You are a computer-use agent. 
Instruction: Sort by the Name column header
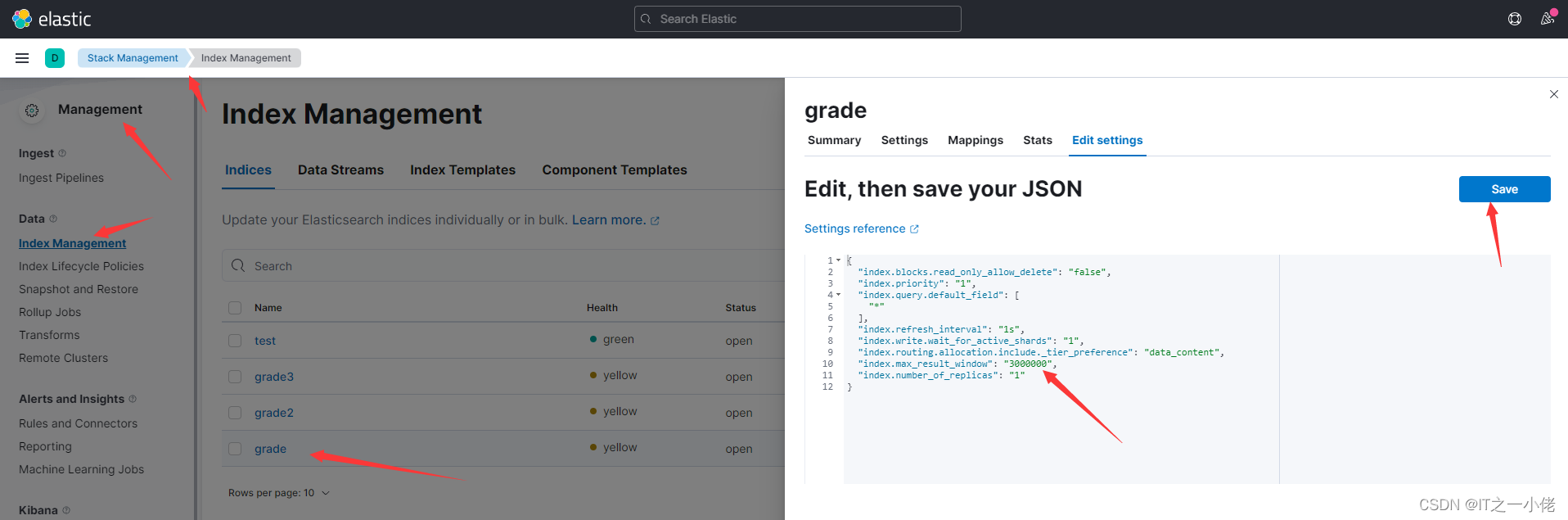(268, 308)
